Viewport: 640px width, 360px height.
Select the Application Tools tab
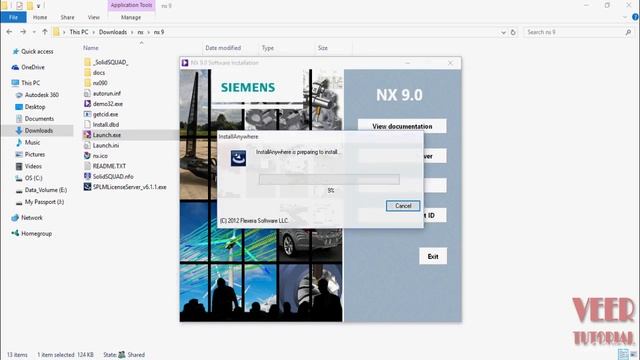coord(131,5)
